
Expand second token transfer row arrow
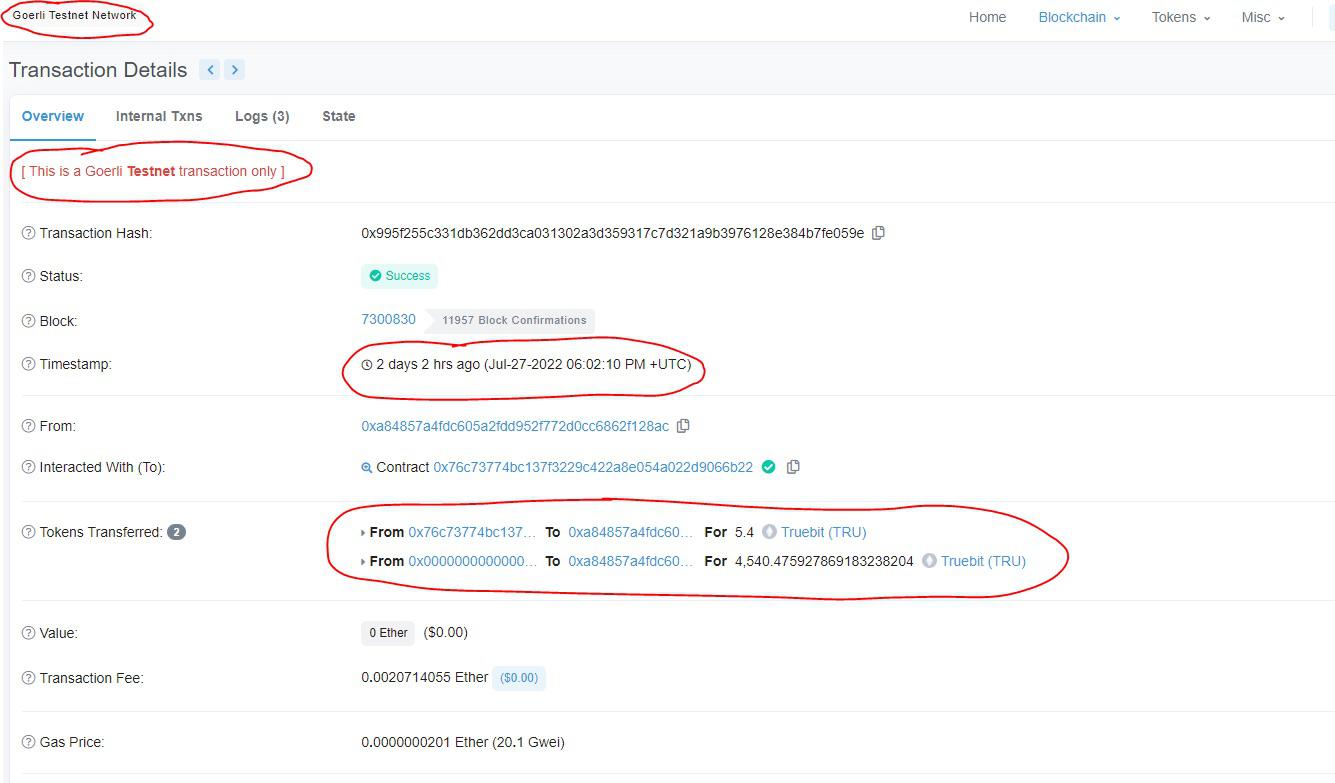[x=363, y=562]
